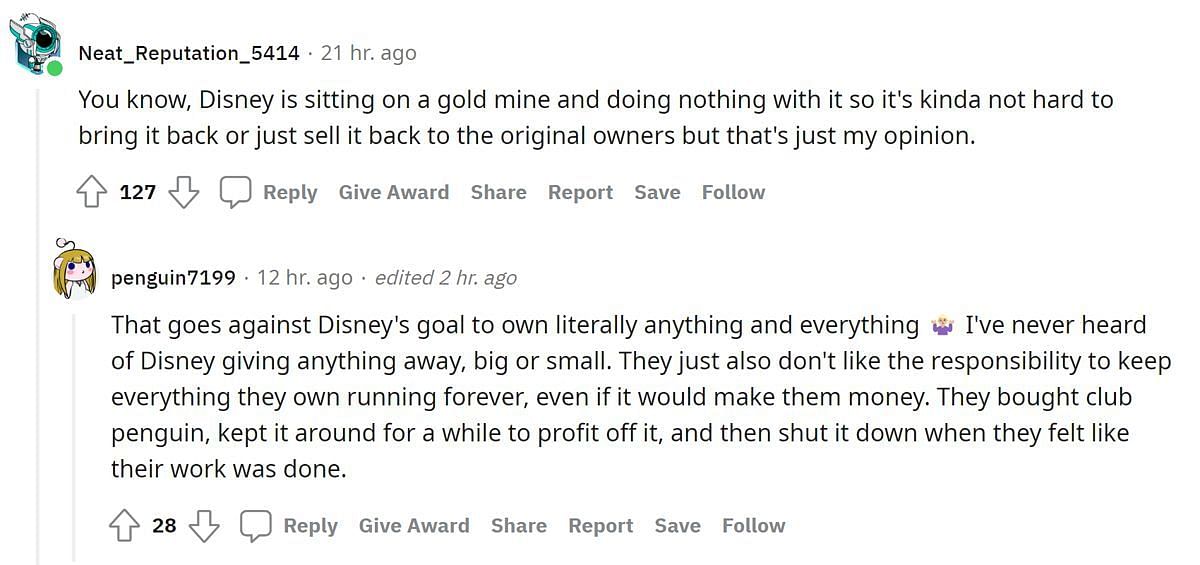This screenshot has height=565, width=1200.
Task: Open Neat_Reputation_5414's avatar profile
Action: pos(36,46)
